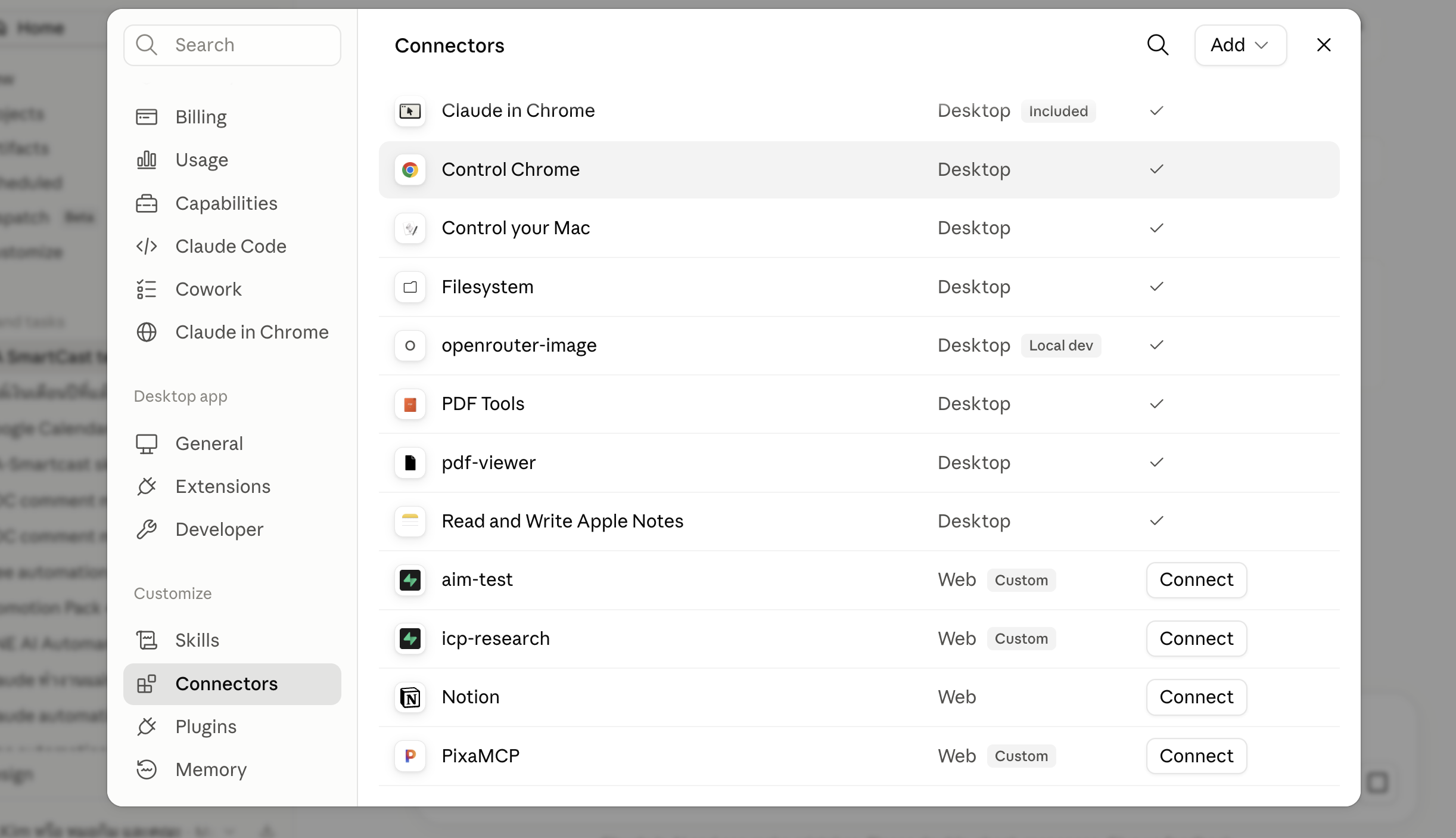Open the Memory settings section
This screenshot has height=838, width=1456.
tap(232, 769)
